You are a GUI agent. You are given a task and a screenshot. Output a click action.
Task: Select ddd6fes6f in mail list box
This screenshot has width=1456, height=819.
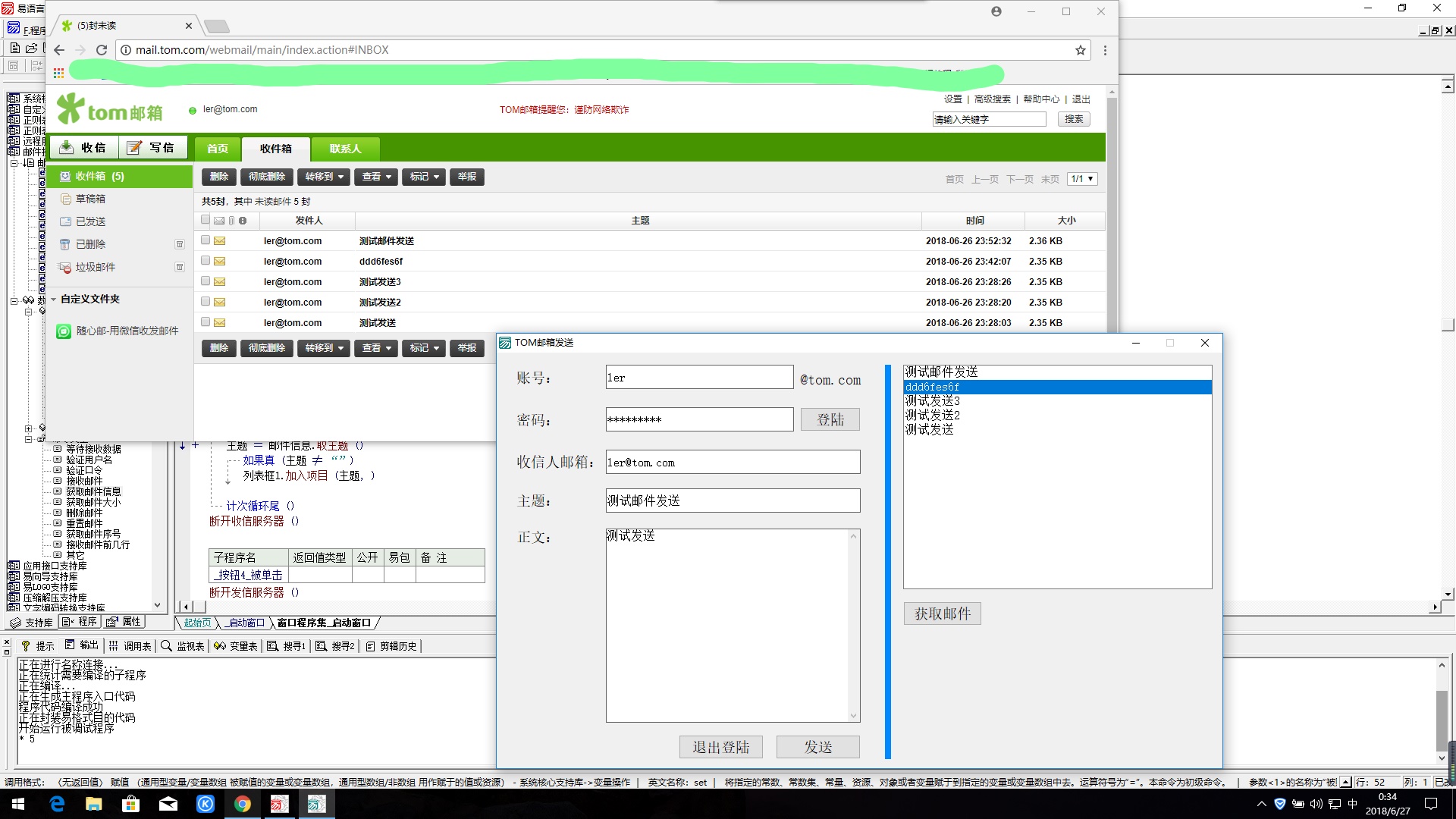click(x=1057, y=387)
